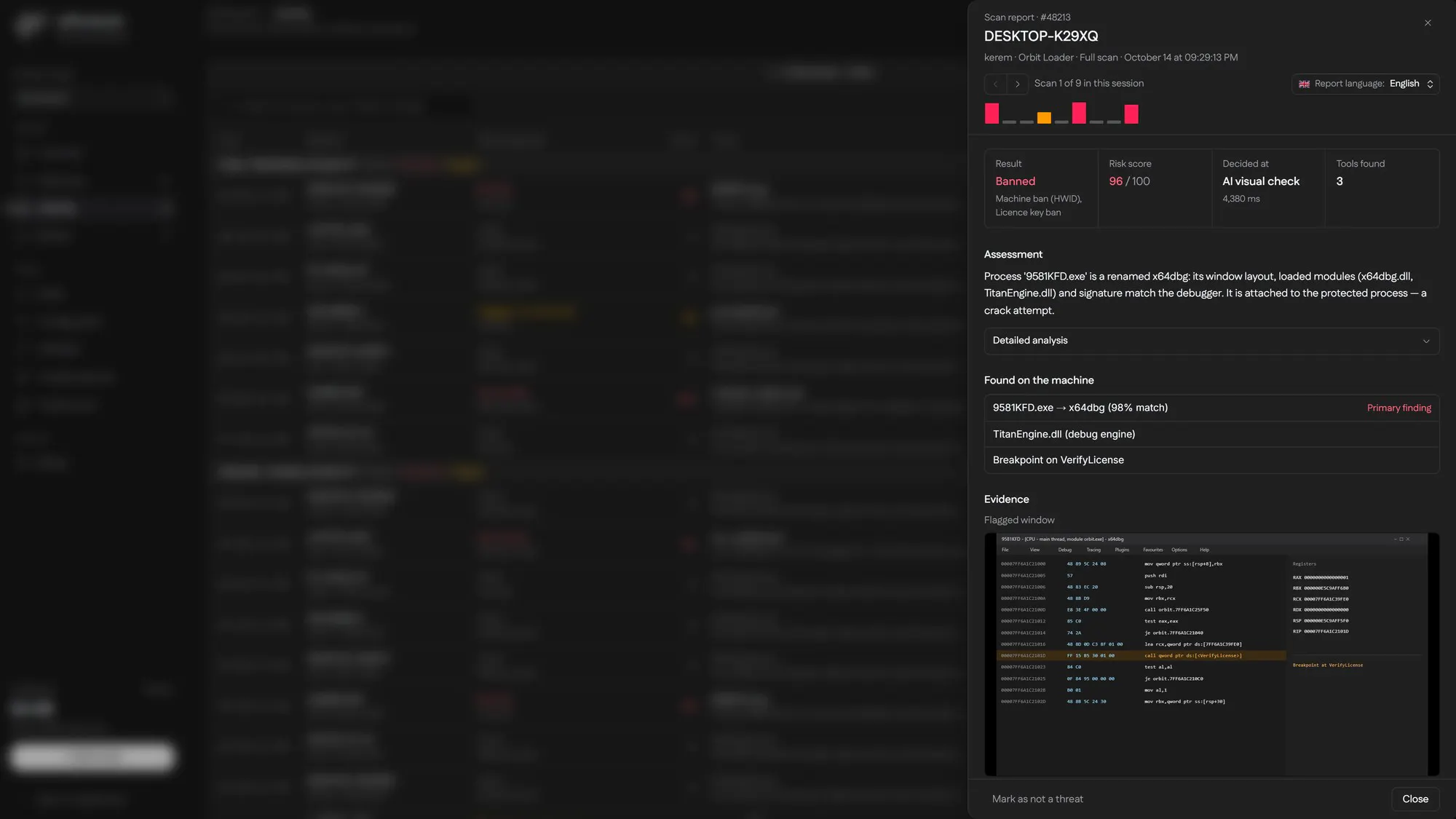Click the 4,380 ms decision time

click(1241, 199)
